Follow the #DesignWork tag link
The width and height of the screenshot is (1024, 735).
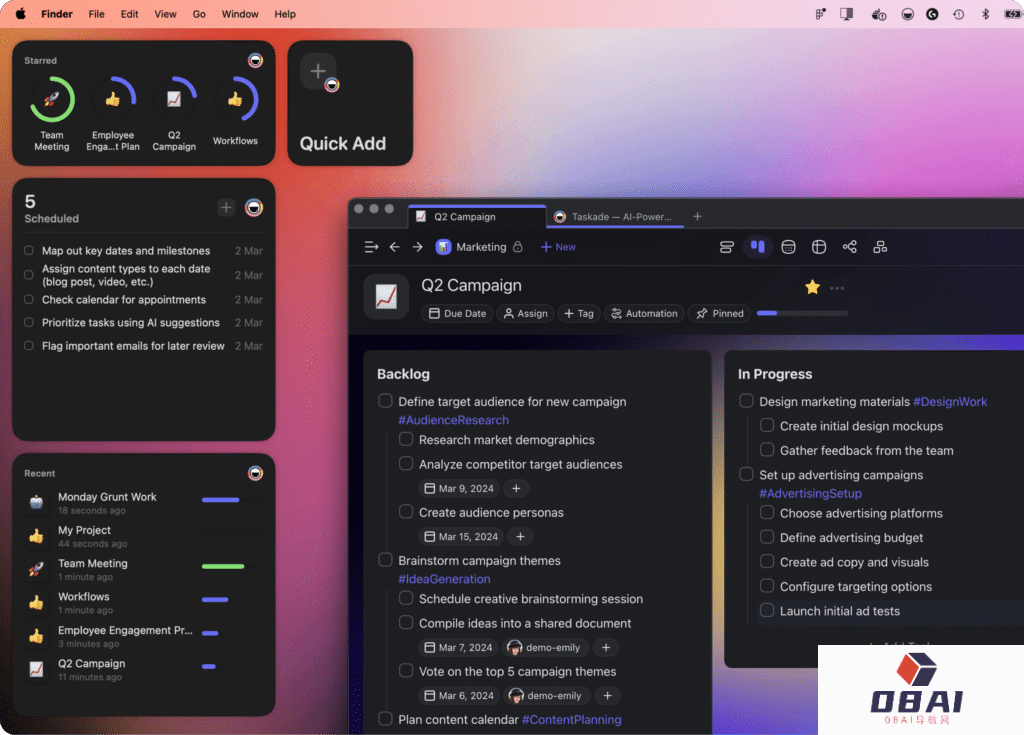950,402
